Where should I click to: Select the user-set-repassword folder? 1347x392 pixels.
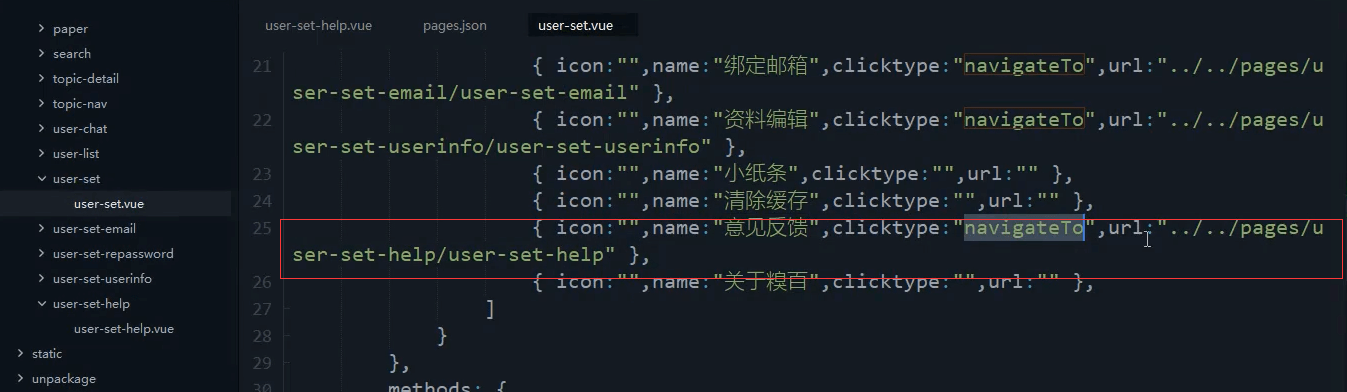(113, 254)
